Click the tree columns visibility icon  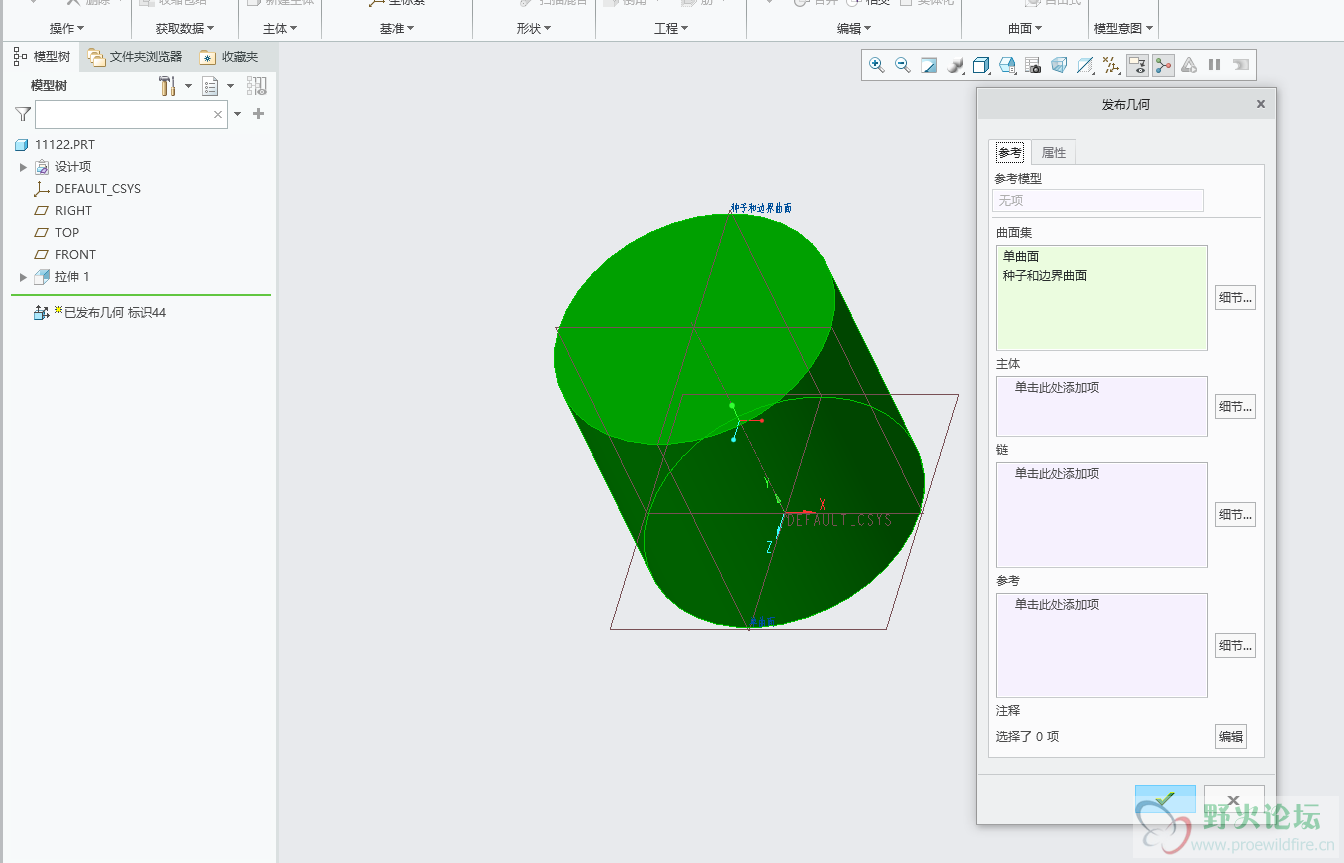point(256,86)
